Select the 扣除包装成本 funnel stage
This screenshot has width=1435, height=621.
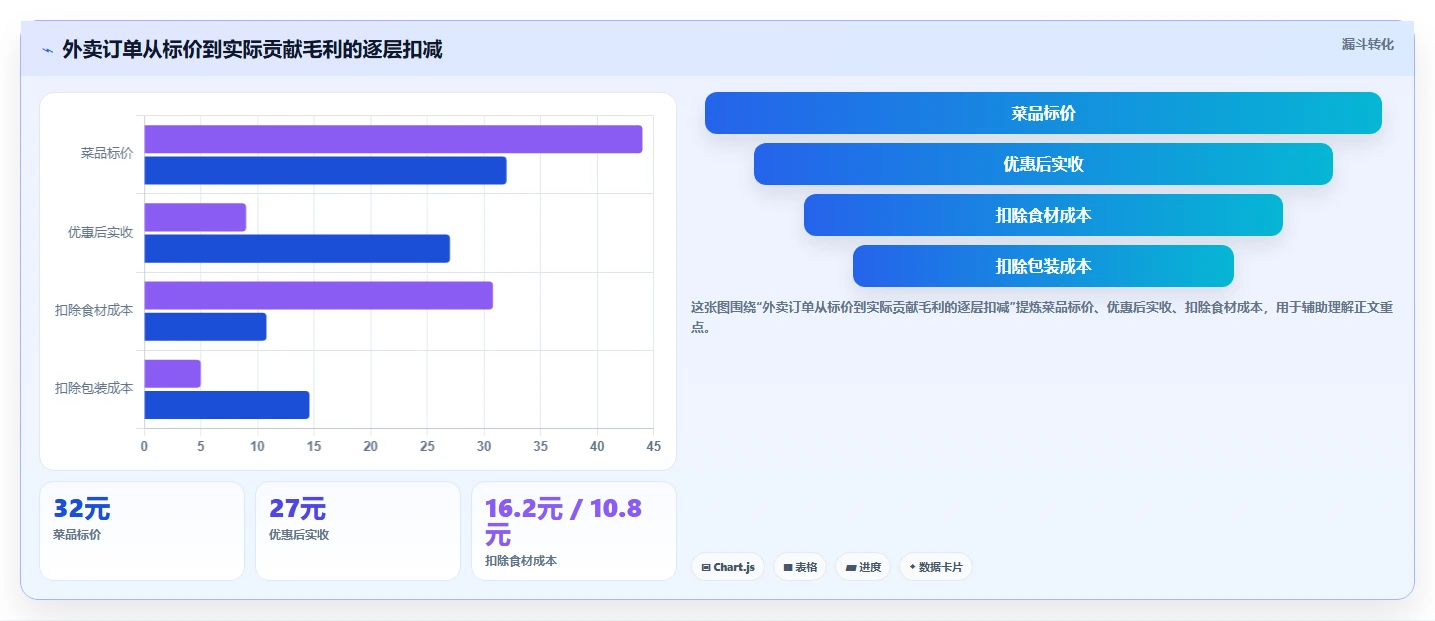pos(1043,266)
